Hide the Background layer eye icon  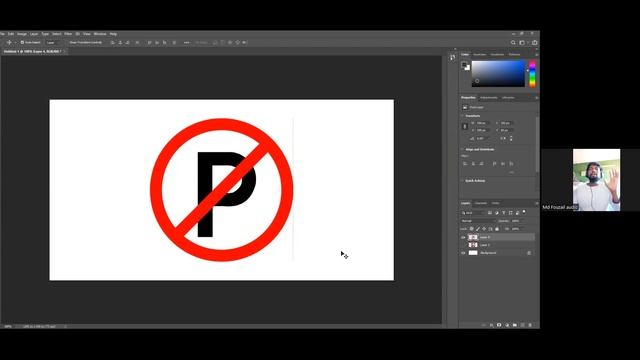(x=463, y=253)
